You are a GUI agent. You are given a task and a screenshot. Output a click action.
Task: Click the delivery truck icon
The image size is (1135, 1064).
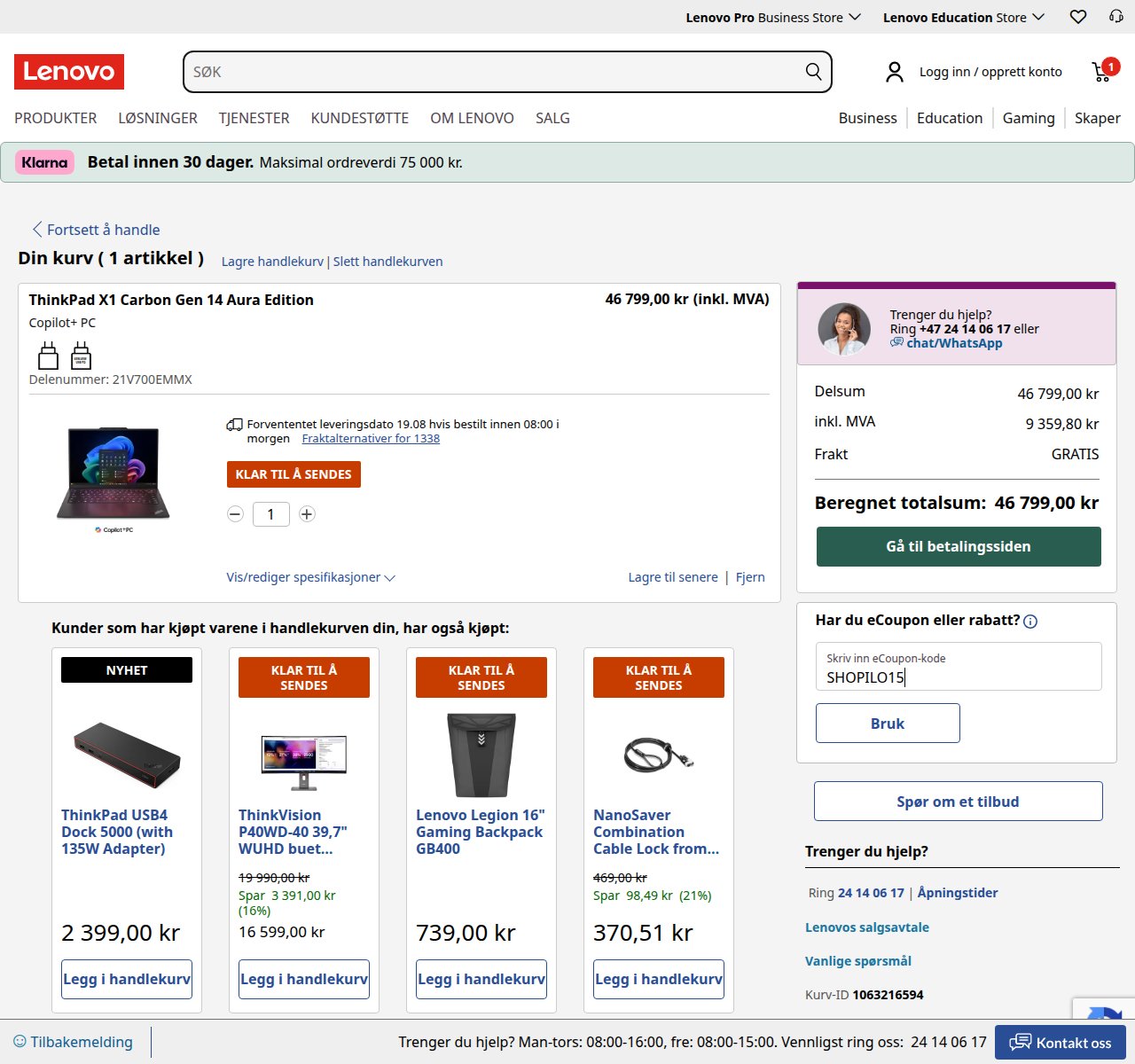234,425
